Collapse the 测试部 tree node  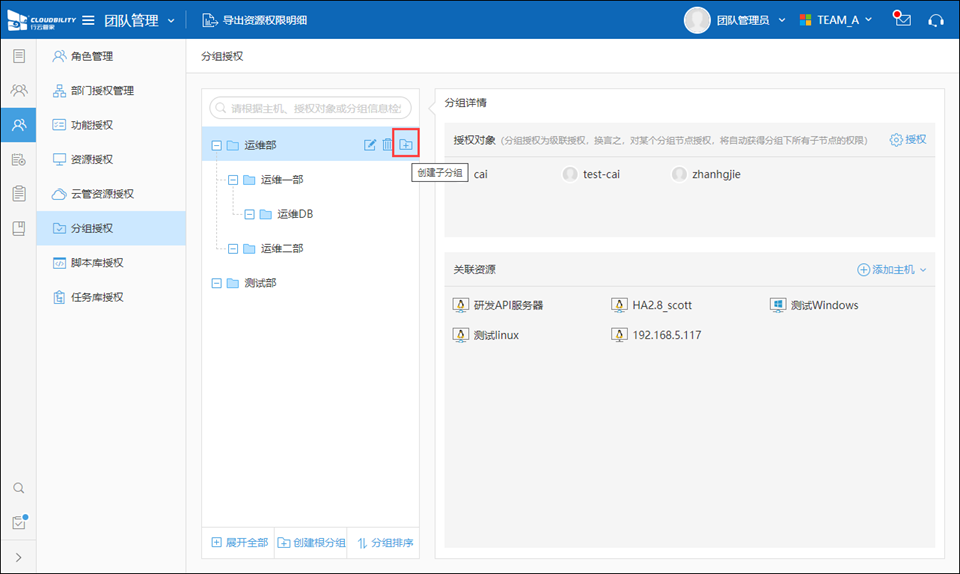click(x=216, y=283)
